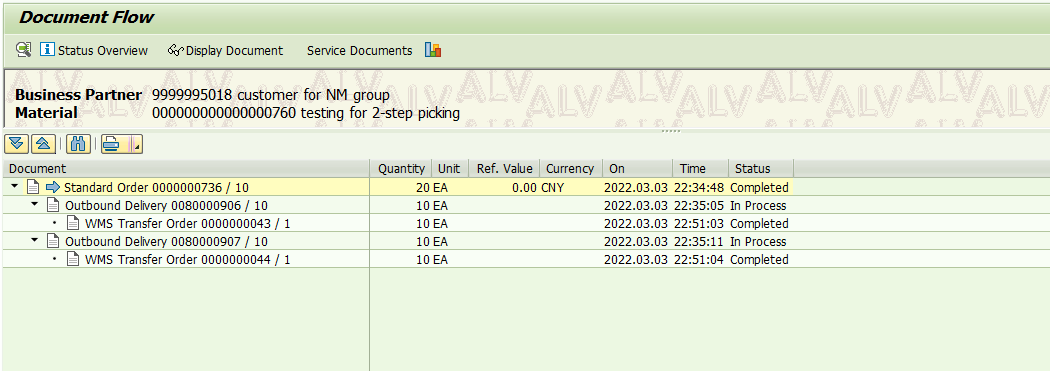Screen dimensions: 1050x371
Task: Click the Document column header
Action: [185, 169]
